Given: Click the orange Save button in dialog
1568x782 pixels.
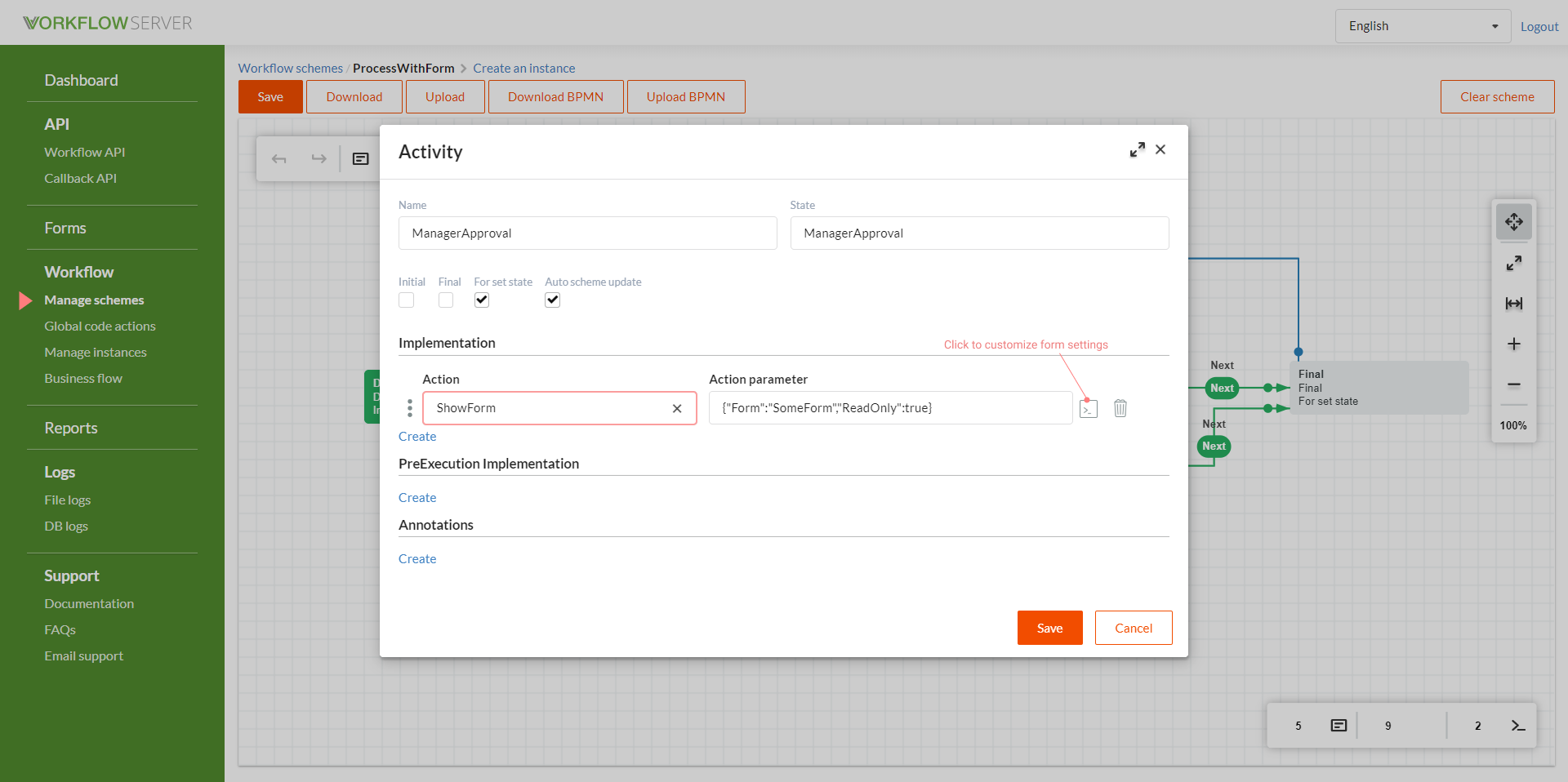Looking at the screenshot, I should click(x=1049, y=628).
